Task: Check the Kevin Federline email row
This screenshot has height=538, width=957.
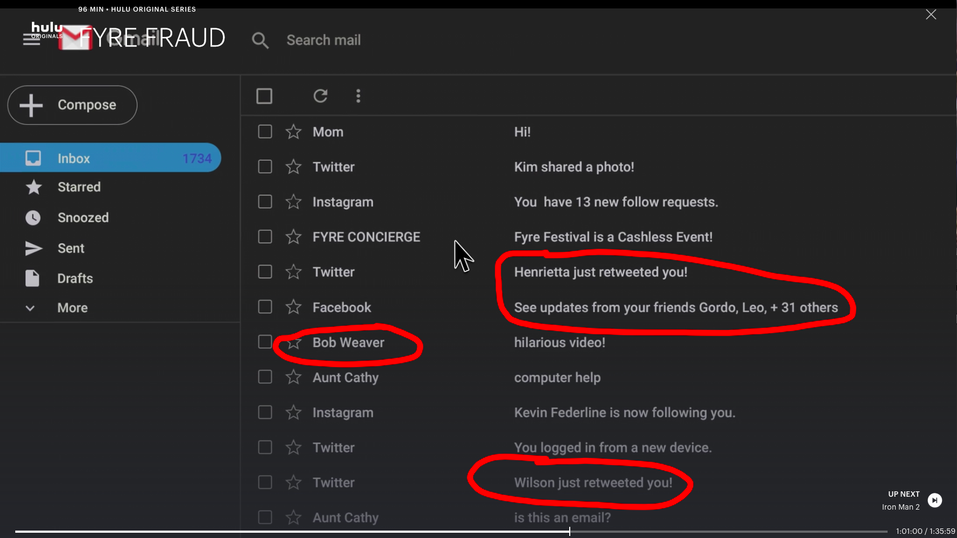Action: coord(265,412)
